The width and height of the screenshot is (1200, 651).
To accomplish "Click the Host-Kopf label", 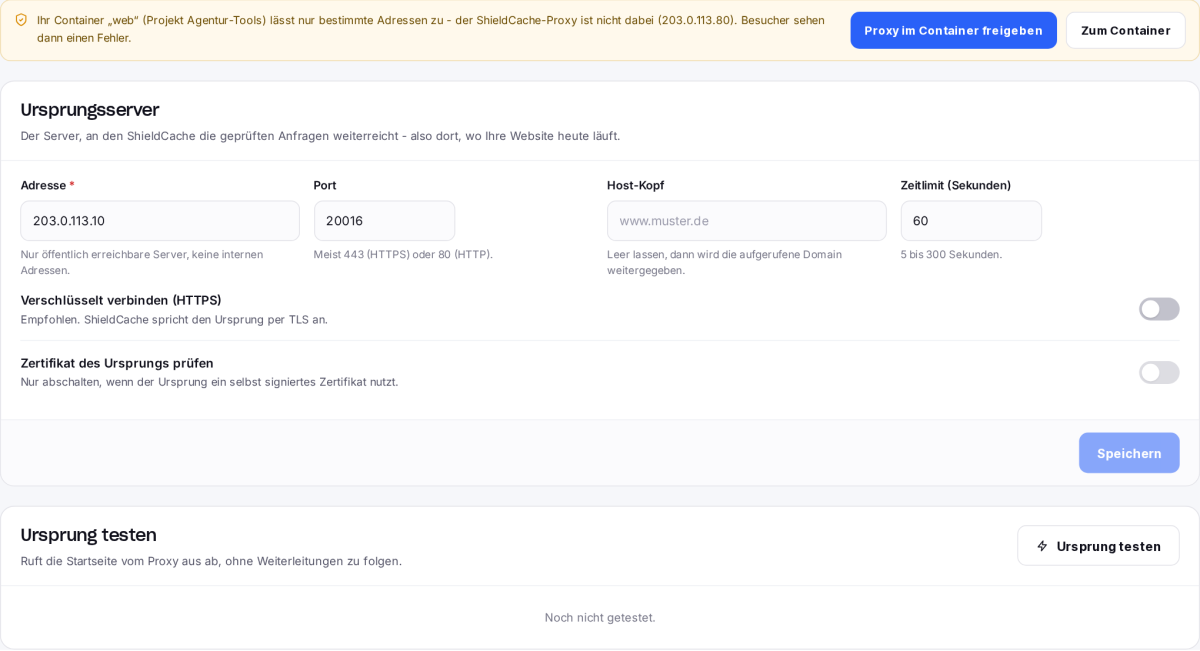I will 635,185.
